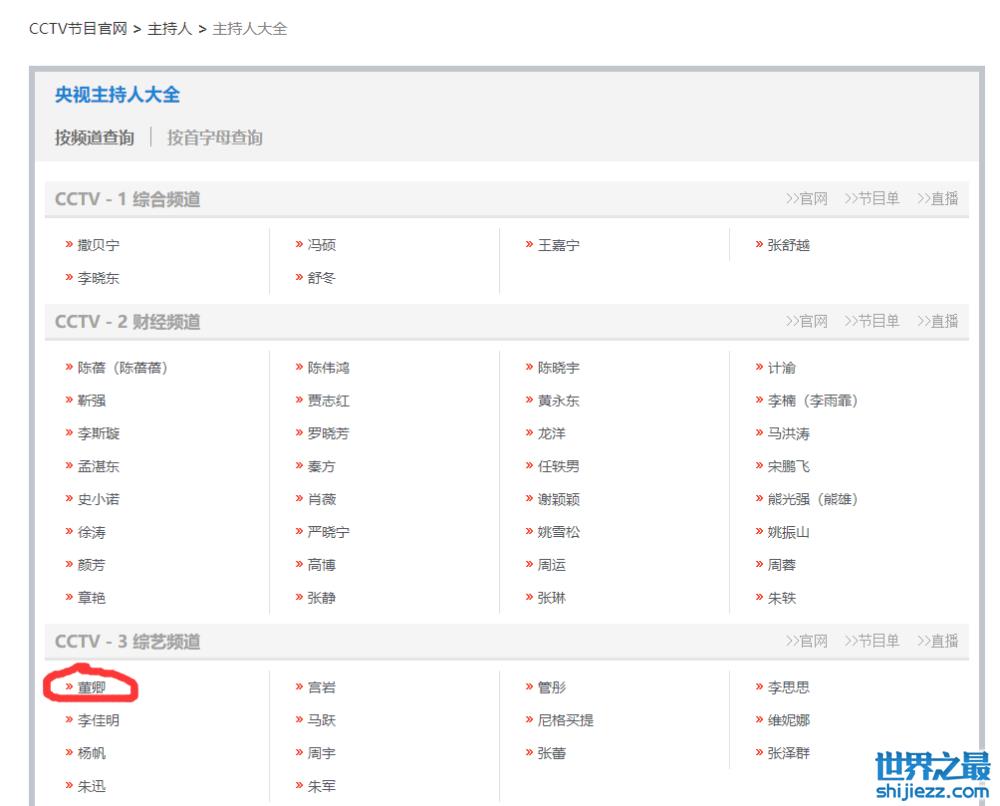Open host 朱军 profile
Screen dimensions: 1000x806
pyautogui.click(x=321, y=786)
